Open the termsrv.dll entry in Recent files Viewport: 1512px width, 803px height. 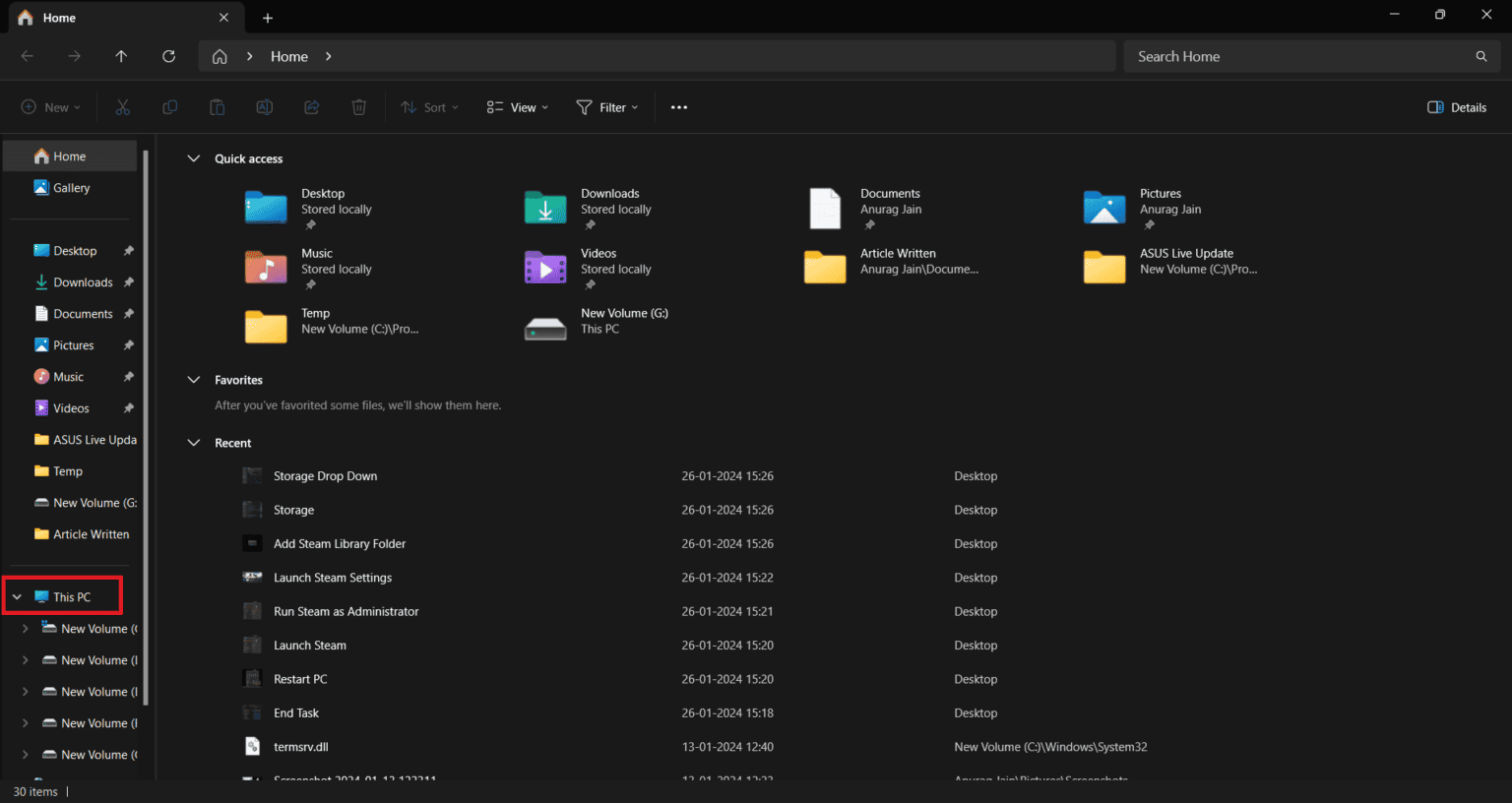[x=302, y=746]
